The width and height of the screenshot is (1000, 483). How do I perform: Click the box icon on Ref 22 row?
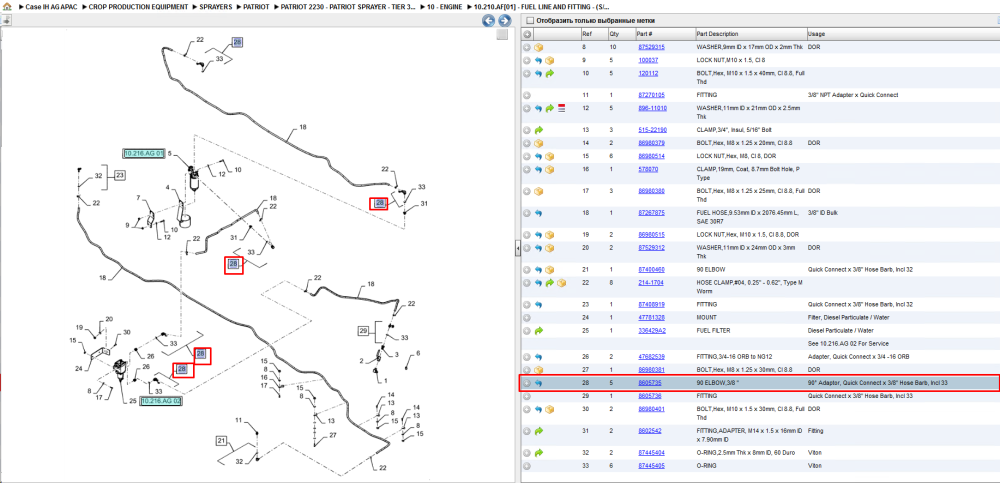click(x=561, y=283)
